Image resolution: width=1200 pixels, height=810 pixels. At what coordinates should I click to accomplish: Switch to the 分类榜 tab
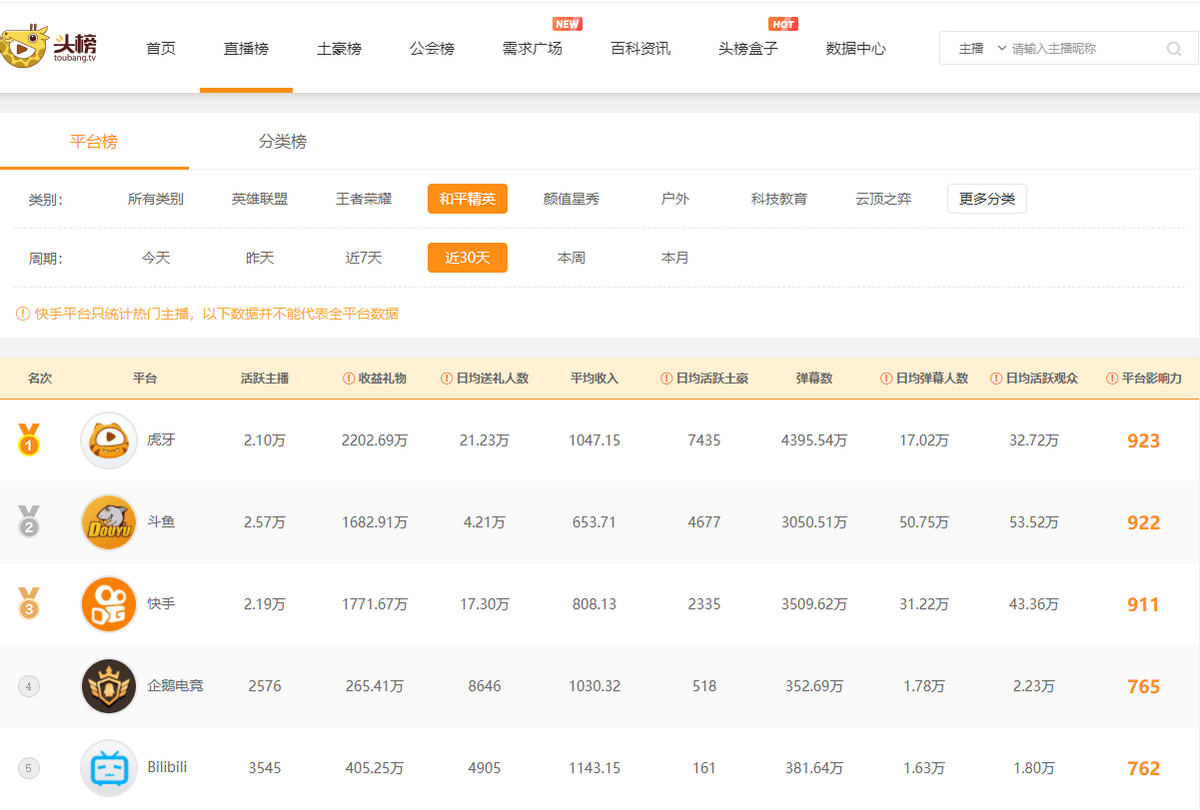click(x=283, y=142)
